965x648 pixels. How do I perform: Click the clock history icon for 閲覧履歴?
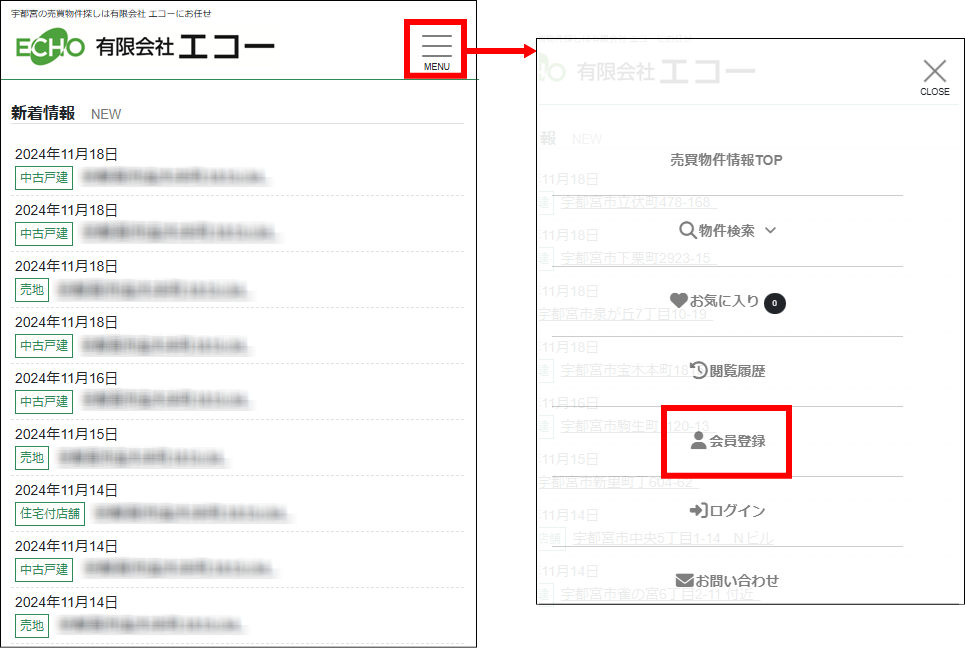pyautogui.click(x=699, y=370)
